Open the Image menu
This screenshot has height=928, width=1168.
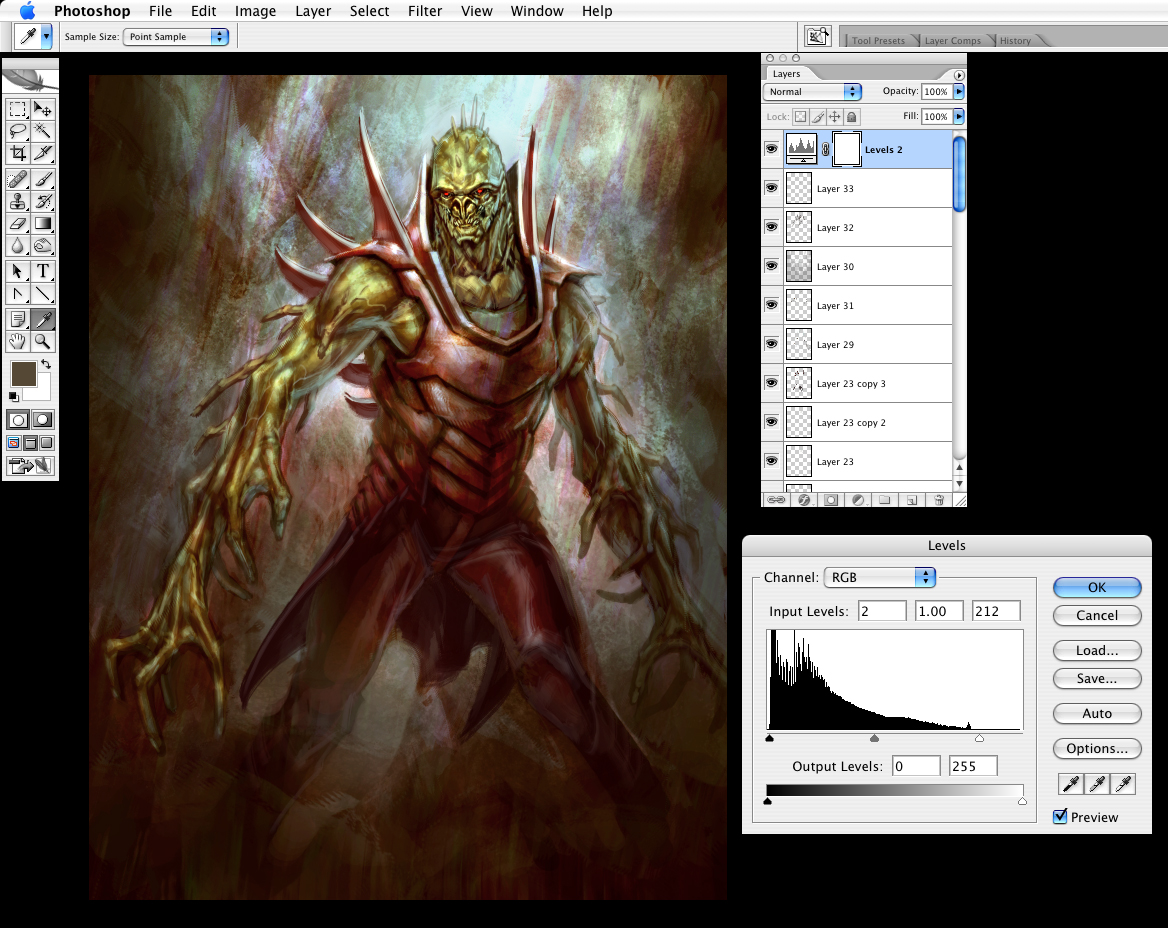pos(256,11)
